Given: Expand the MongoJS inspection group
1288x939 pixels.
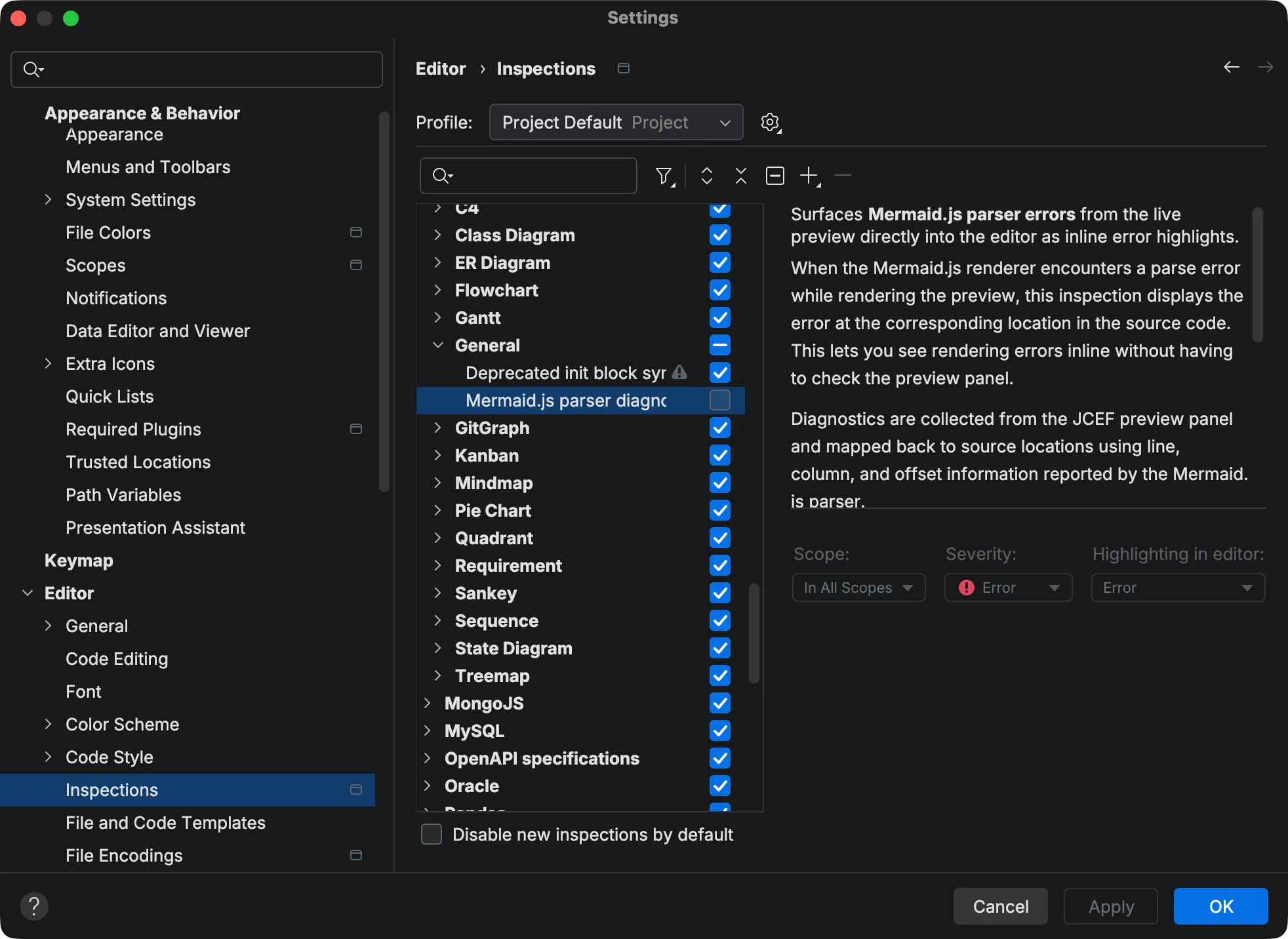Looking at the screenshot, I should (x=427, y=703).
